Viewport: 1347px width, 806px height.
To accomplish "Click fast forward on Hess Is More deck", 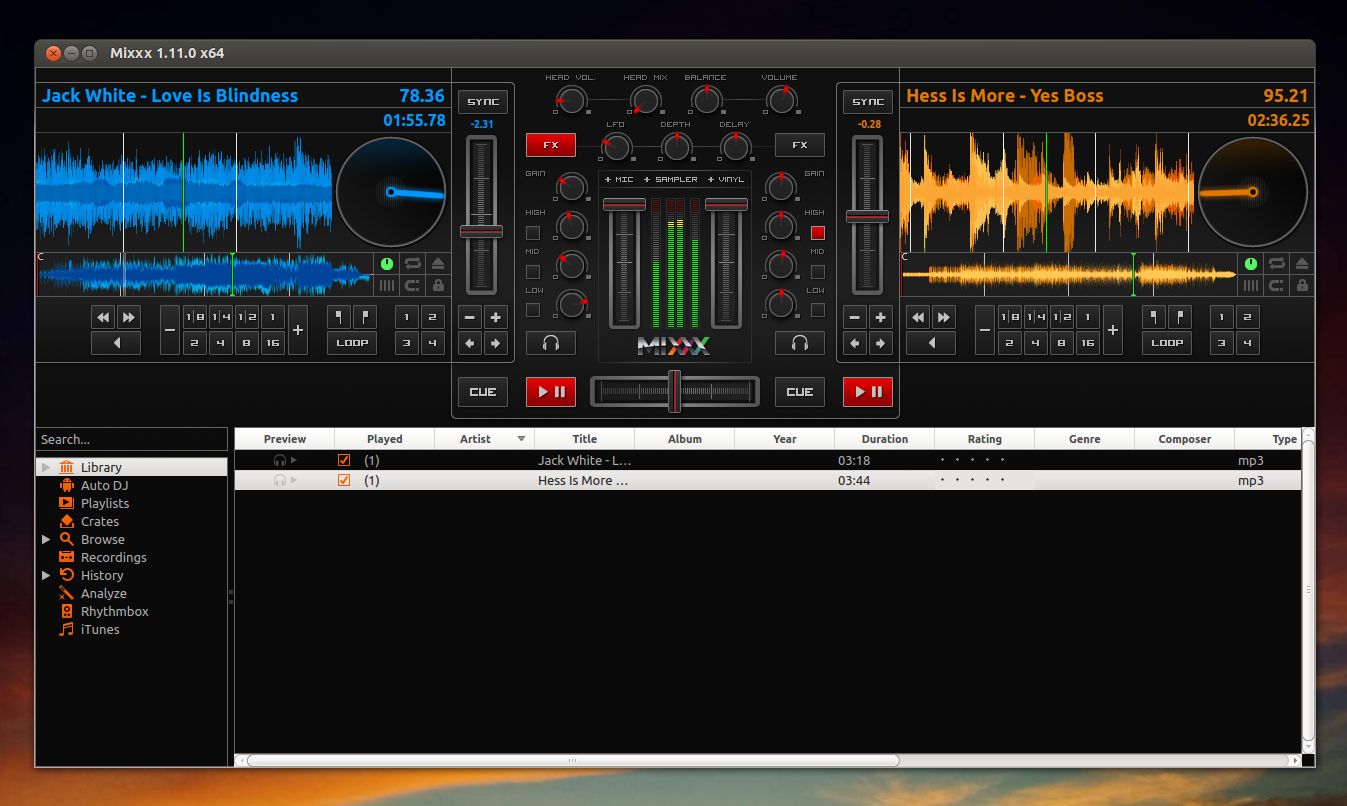I will coord(943,318).
